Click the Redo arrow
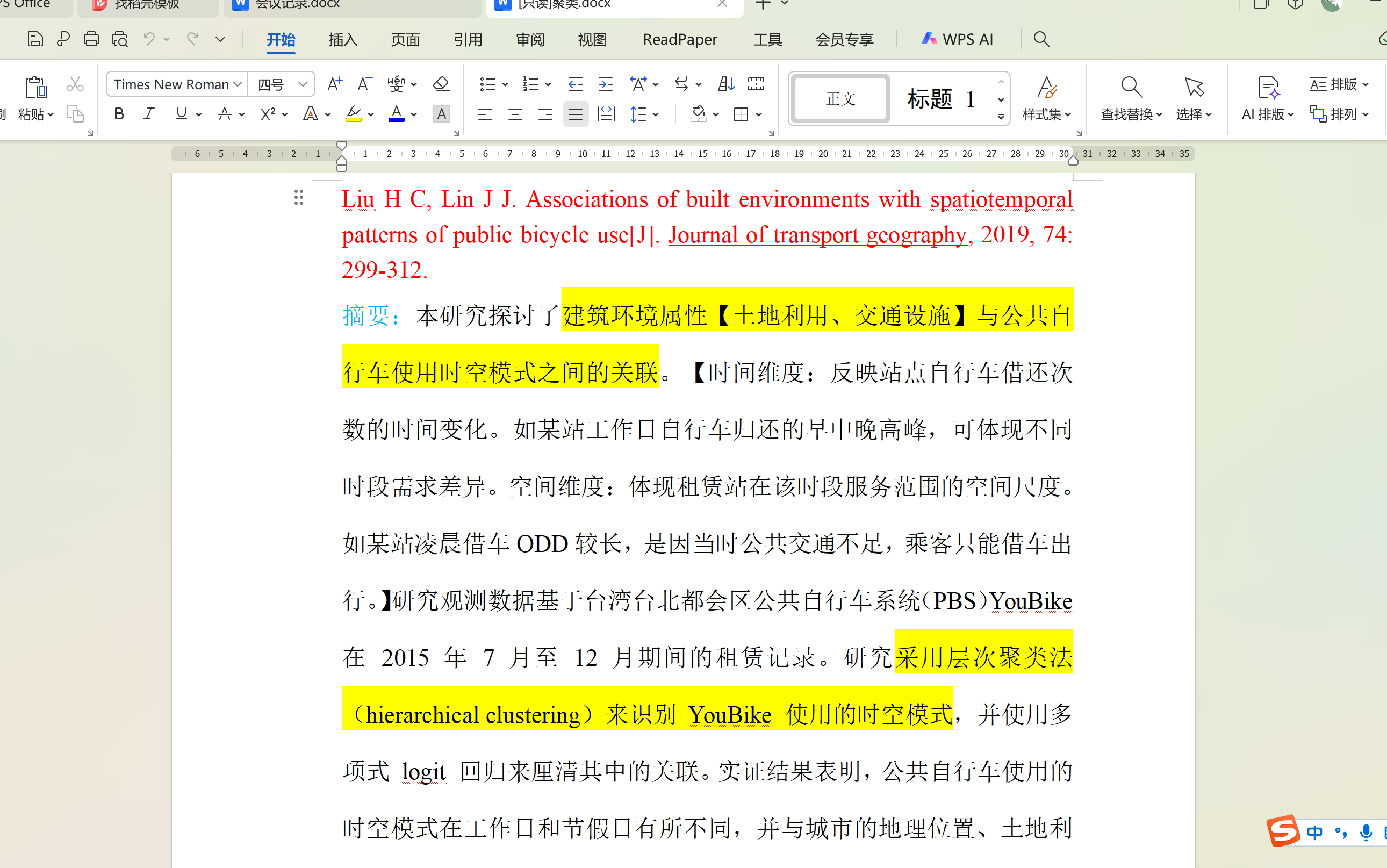1387x868 pixels. pyautogui.click(x=192, y=39)
